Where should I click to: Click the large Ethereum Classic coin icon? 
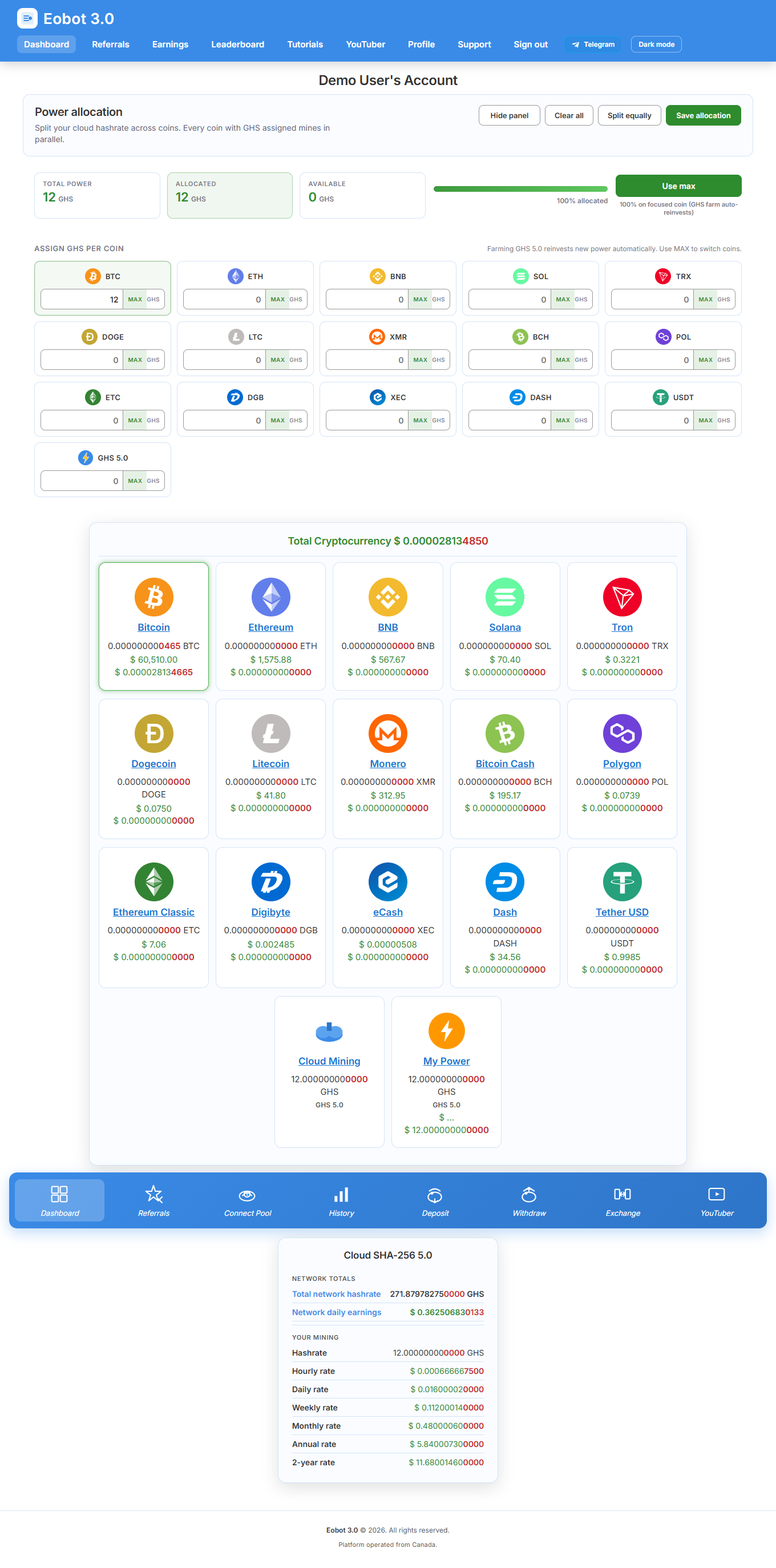[x=153, y=881]
